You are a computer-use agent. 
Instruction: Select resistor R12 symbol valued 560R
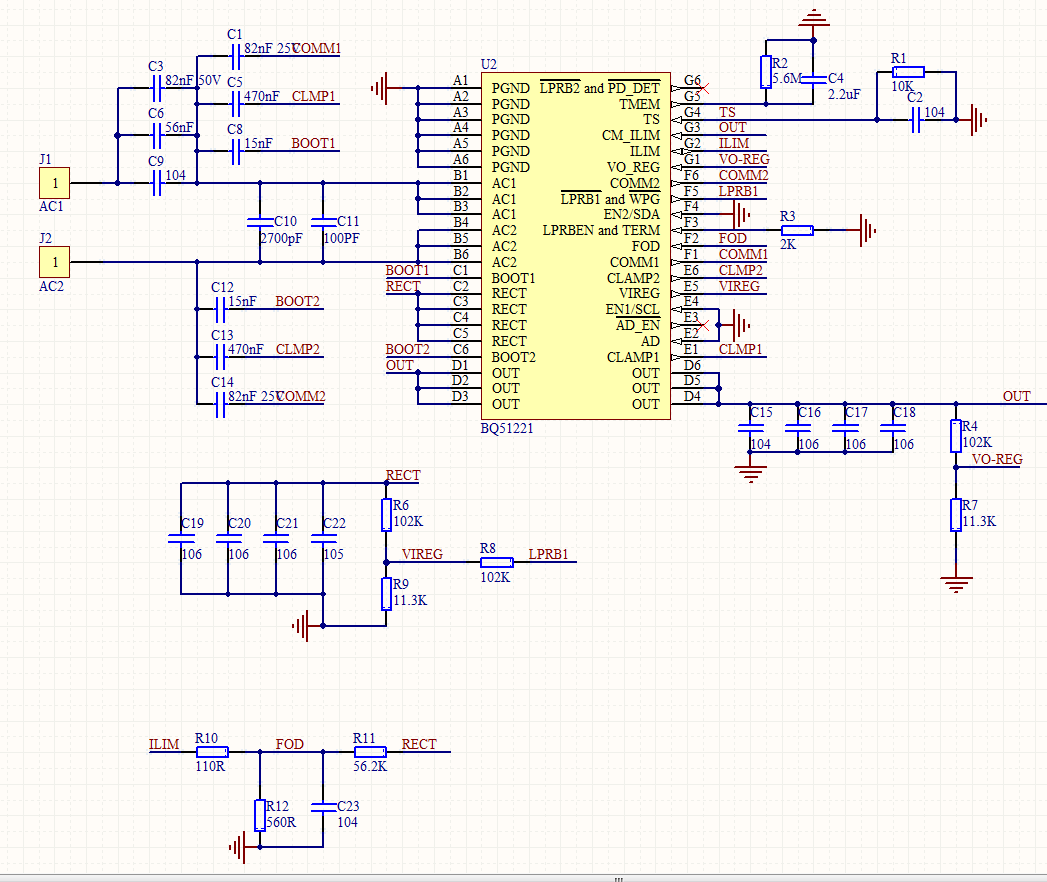(260, 815)
